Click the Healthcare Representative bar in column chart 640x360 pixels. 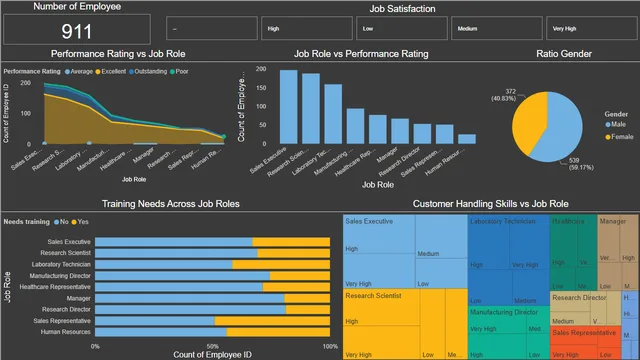378,129
